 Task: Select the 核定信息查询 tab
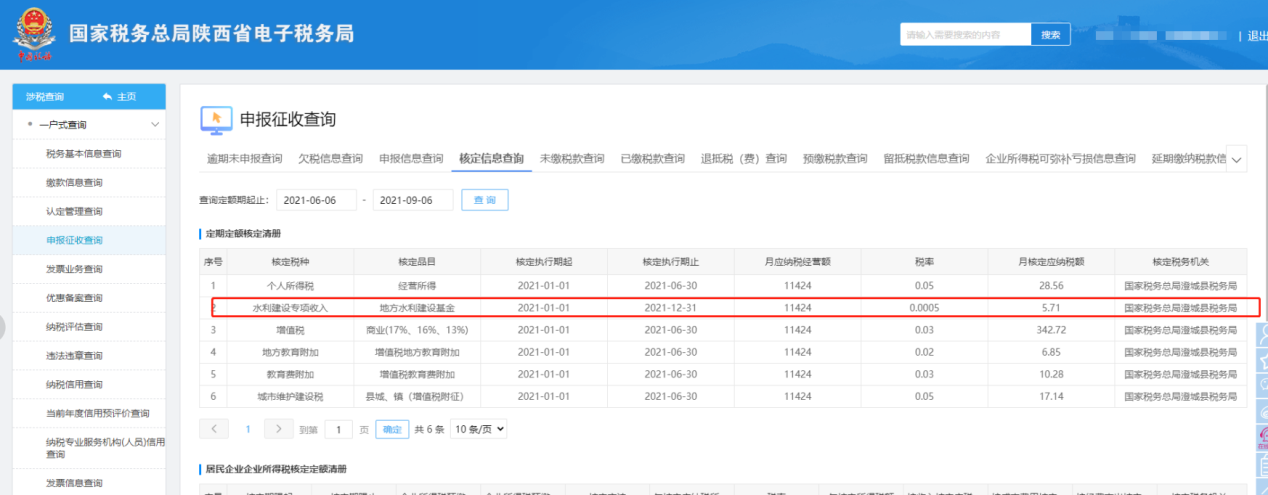click(491, 159)
